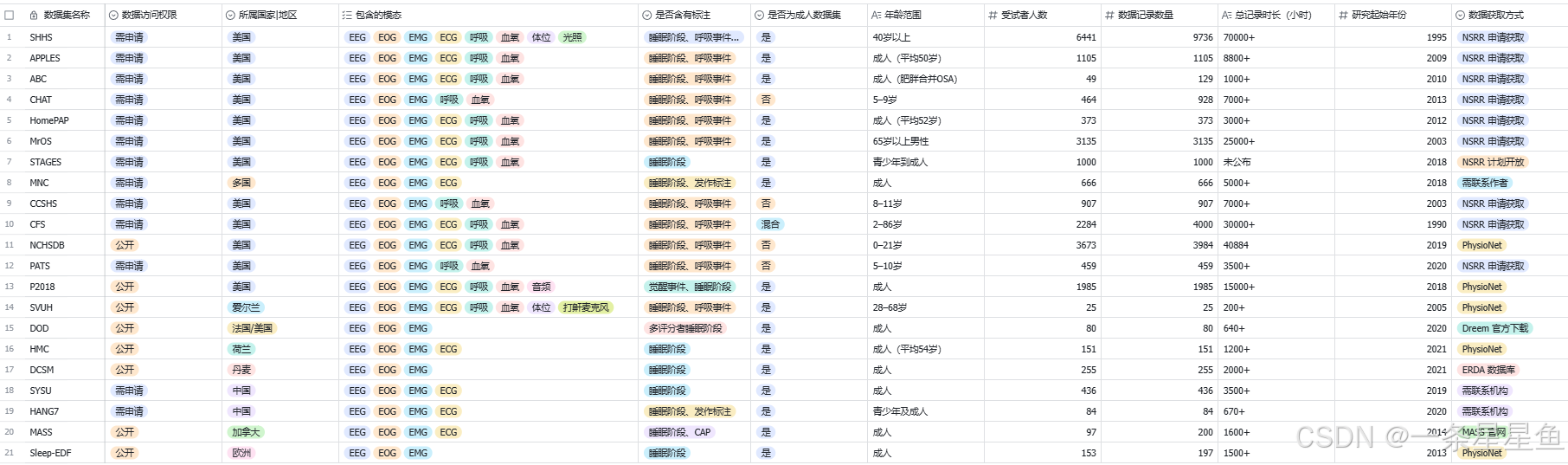Screen dimensions: 1568x465
Task: Click the 觉醒事件、睡眠阶段 tag for P2018
Action: (x=690, y=287)
